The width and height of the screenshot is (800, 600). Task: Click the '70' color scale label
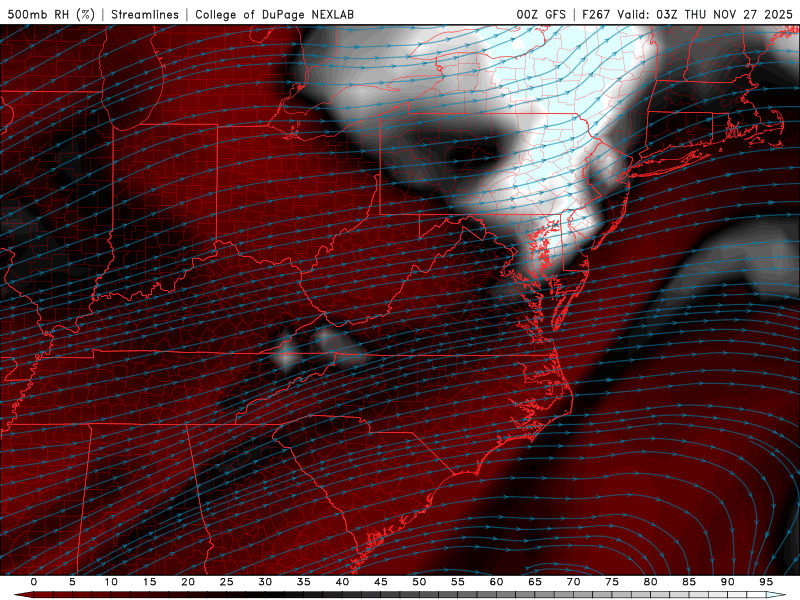pyautogui.click(x=573, y=582)
